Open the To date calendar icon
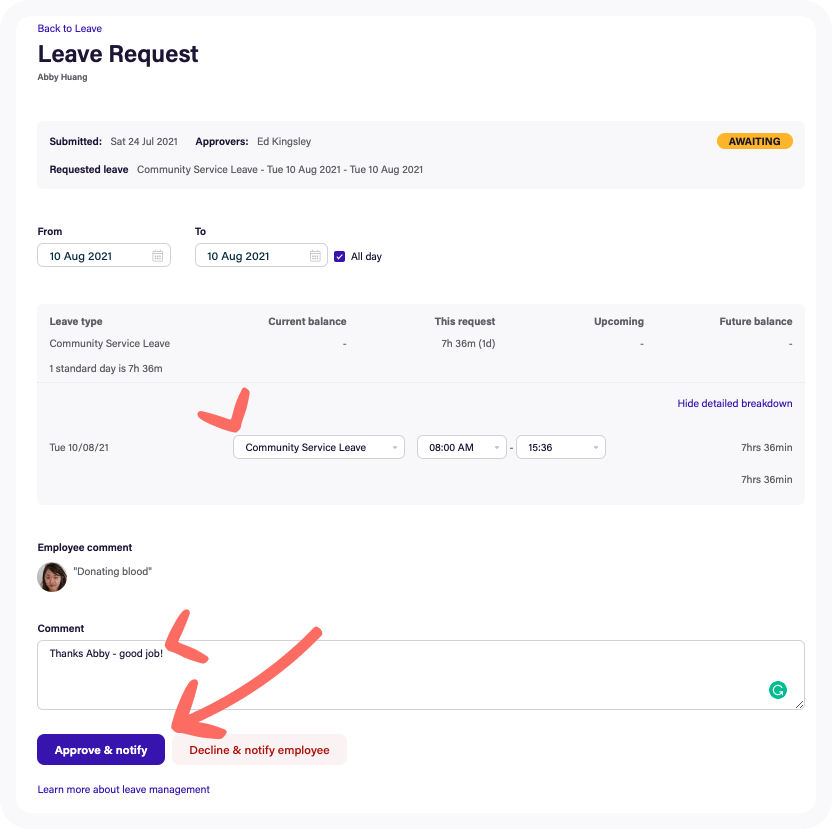 click(x=315, y=256)
